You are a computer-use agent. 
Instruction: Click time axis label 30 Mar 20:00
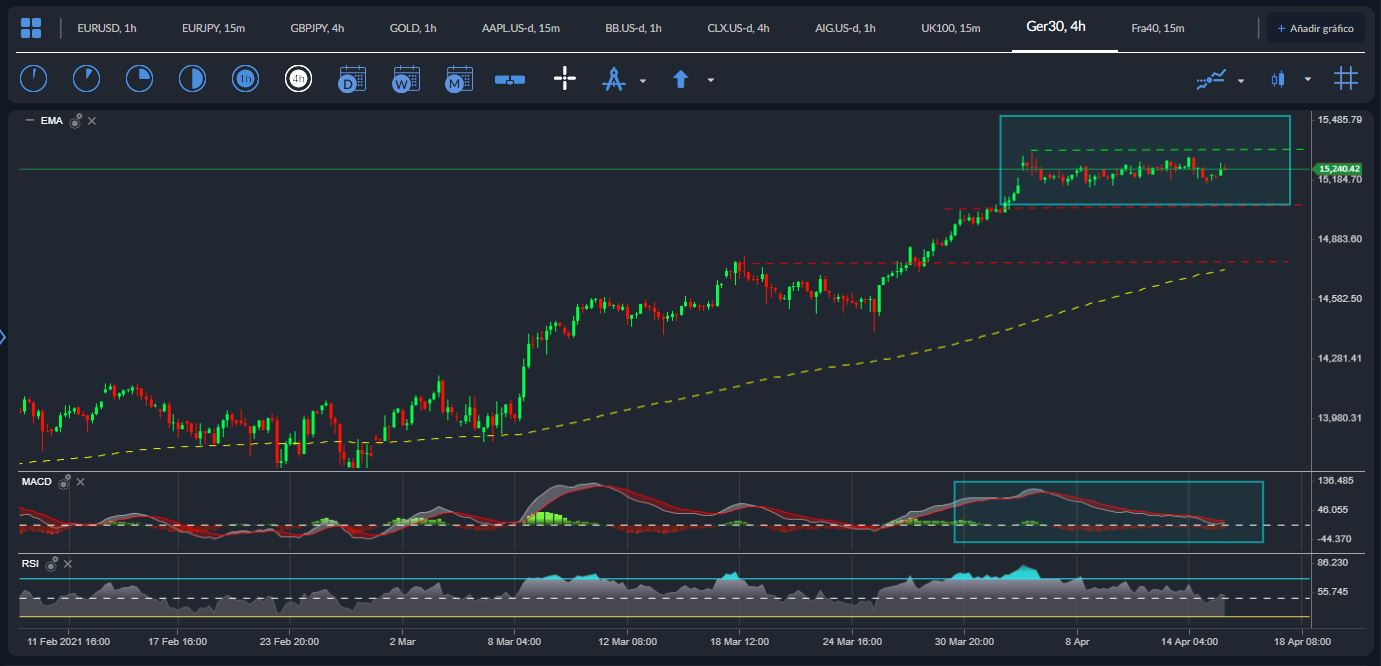click(x=964, y=641)
